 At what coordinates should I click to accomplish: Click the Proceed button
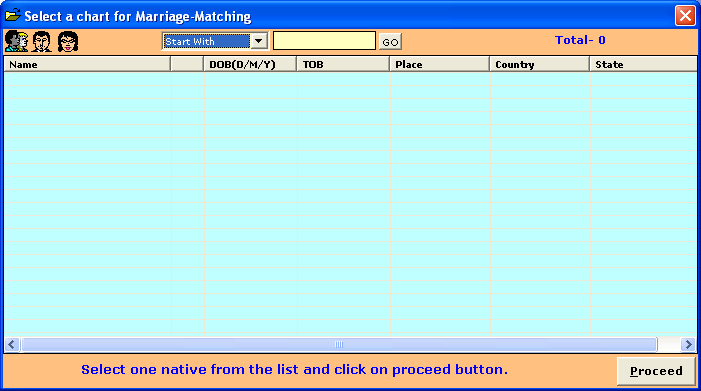[656, 371]
